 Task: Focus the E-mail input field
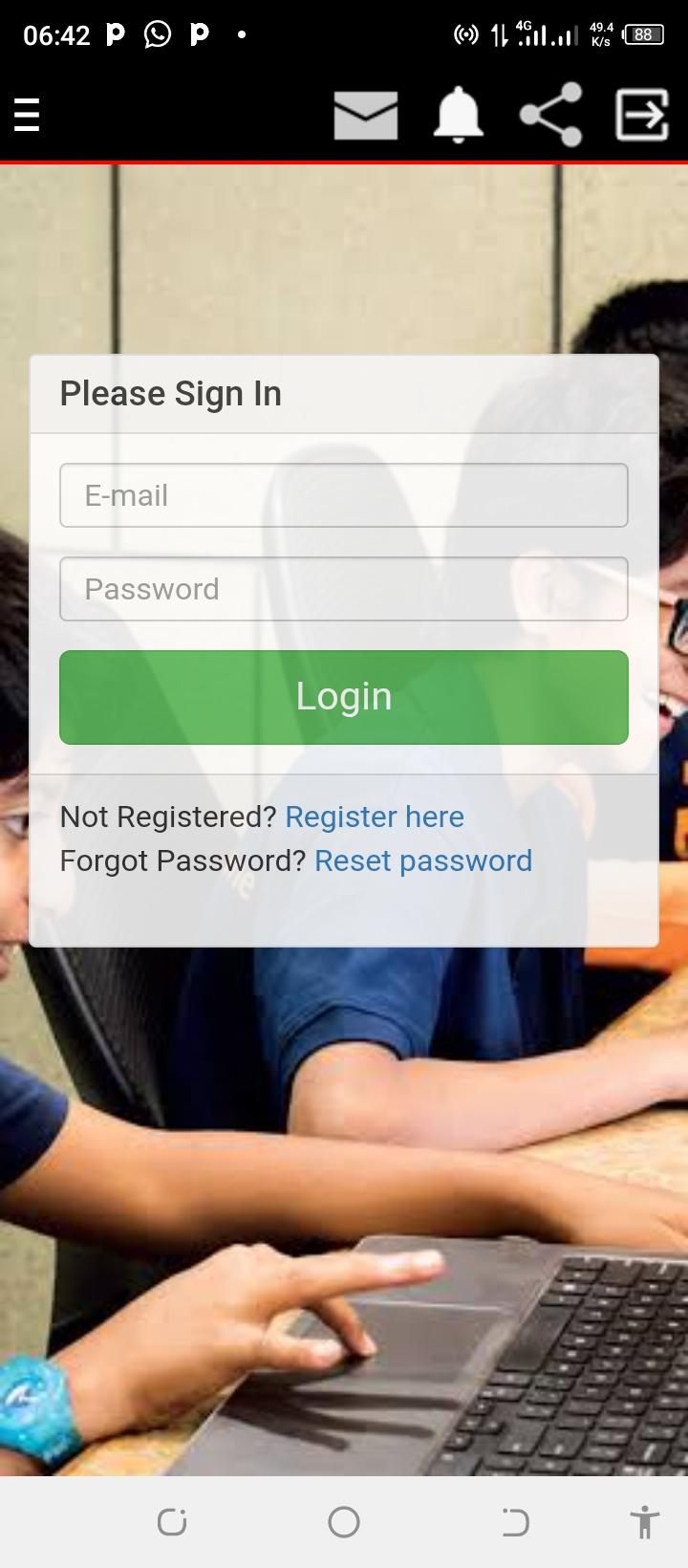[344, 495]
